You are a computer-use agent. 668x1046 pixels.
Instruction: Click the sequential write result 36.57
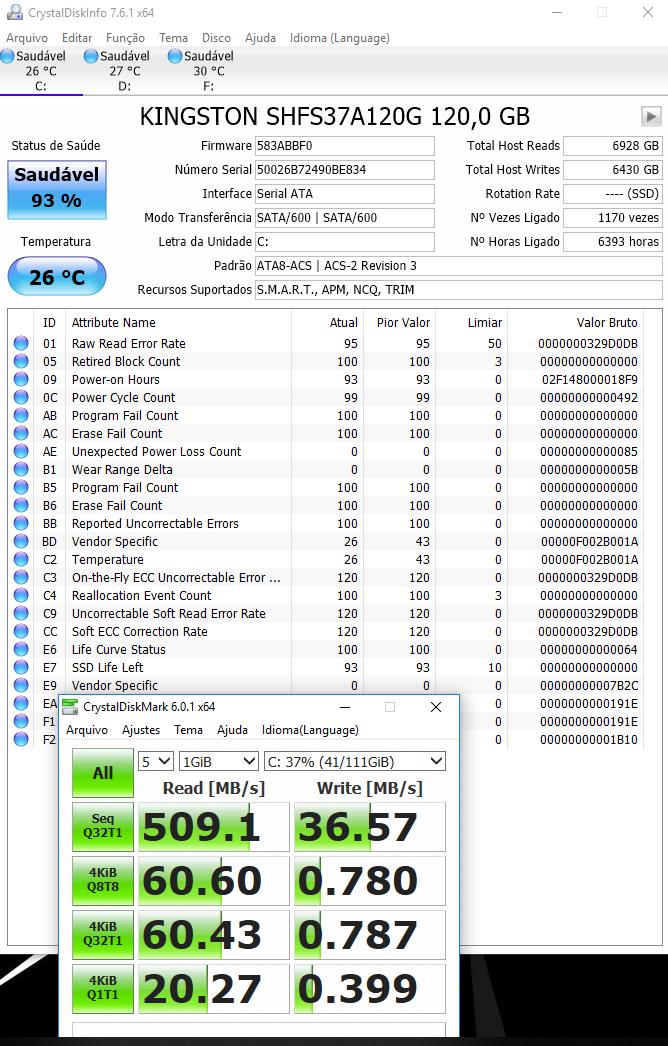coord(370,827)
